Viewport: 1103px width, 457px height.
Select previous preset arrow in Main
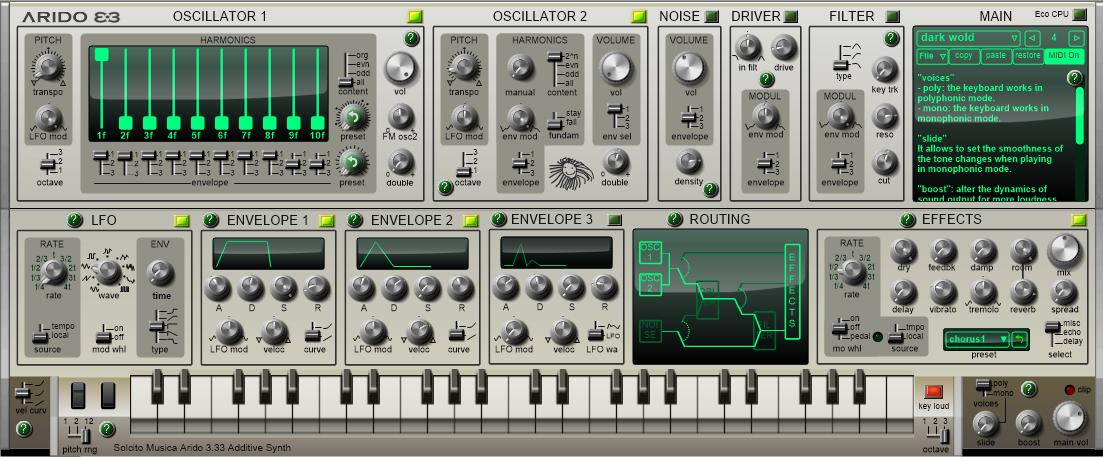pos(1031,38)
